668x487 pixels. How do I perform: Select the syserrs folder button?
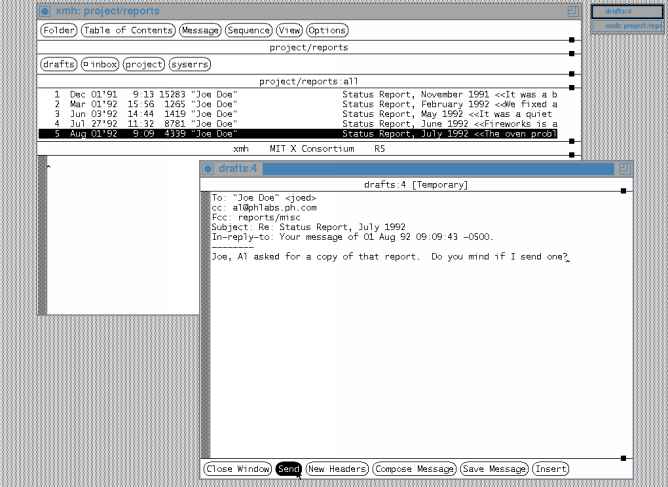click(188, 64)
